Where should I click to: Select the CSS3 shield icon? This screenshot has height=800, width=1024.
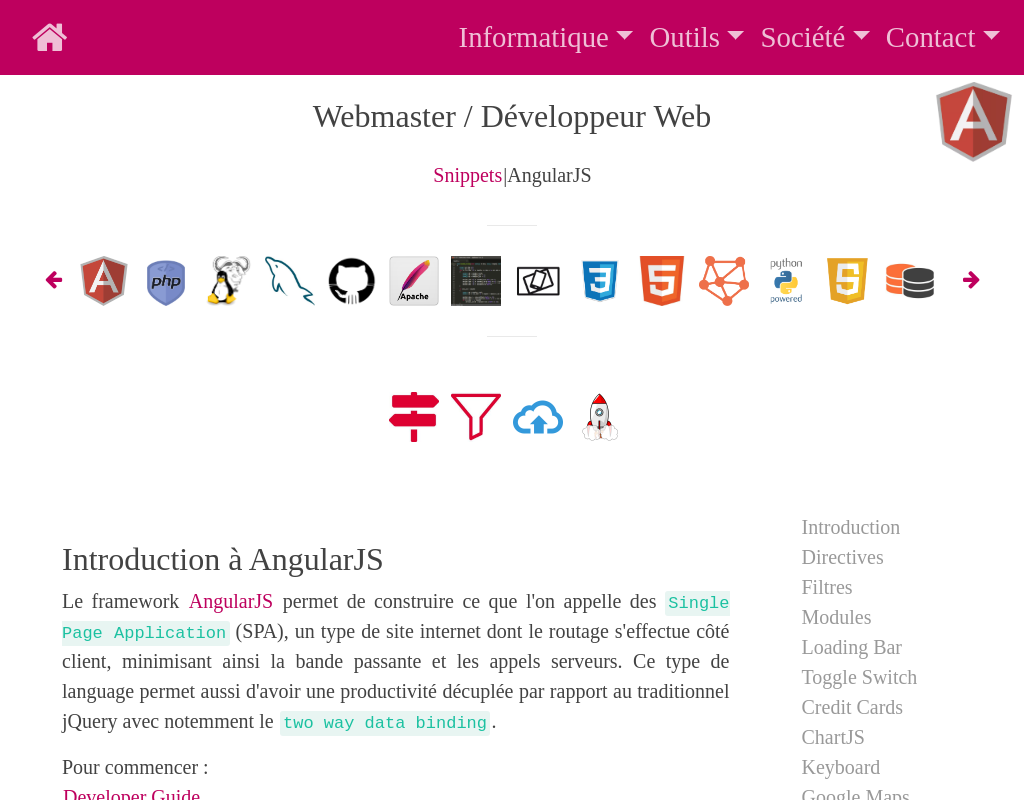point(600,281)
